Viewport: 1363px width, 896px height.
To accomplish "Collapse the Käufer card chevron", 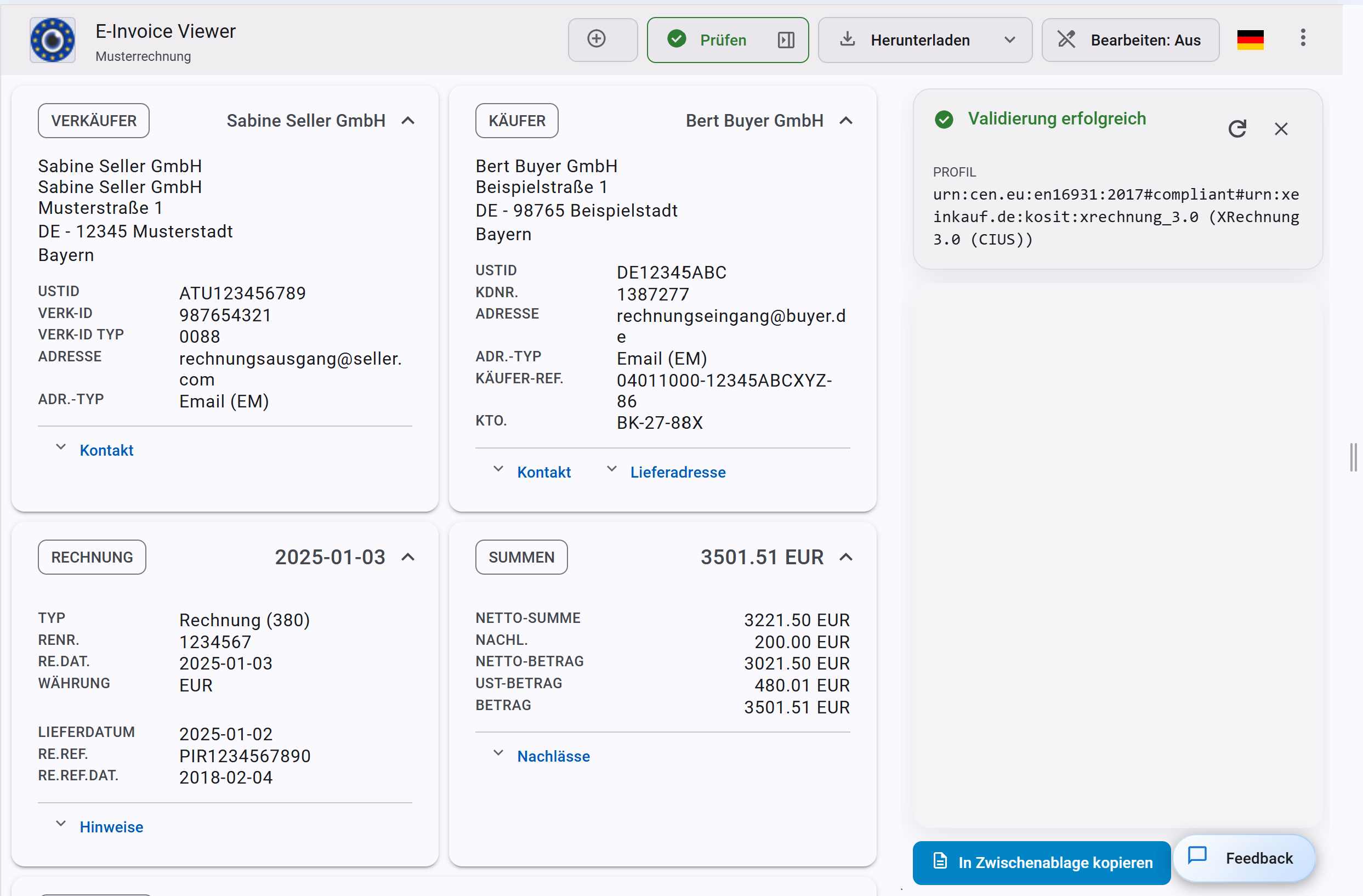I will (x=845, y=121).
